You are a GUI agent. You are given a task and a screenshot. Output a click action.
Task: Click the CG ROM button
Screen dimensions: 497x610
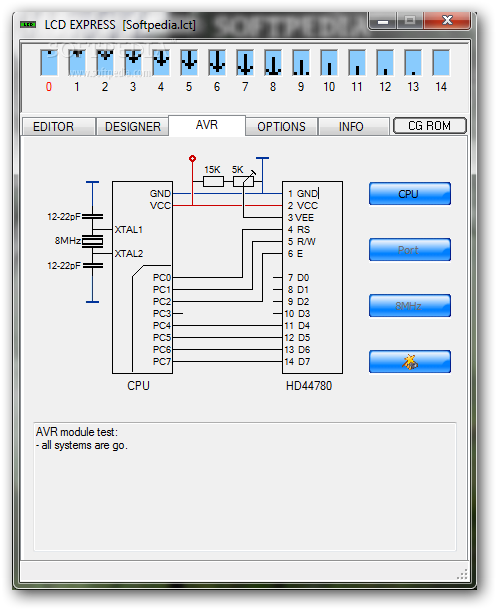(429, 126)
